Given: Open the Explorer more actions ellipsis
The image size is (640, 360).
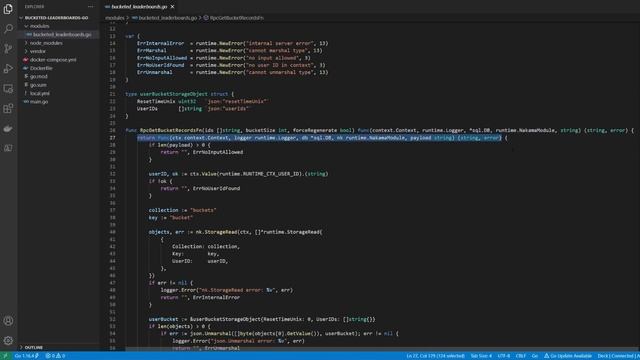Looking at the screenshot, I should [x=91, y=7].
